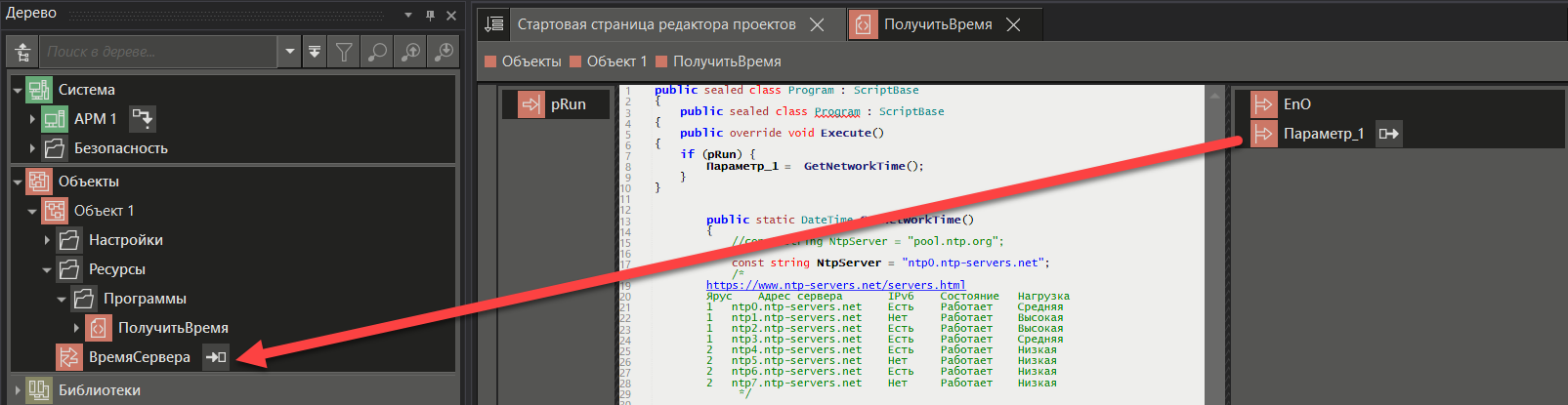The width and height of the screenshot is (1568, 405).
Task: Click the link arrow icon beside АРМ 1
Action: point(143,119)
